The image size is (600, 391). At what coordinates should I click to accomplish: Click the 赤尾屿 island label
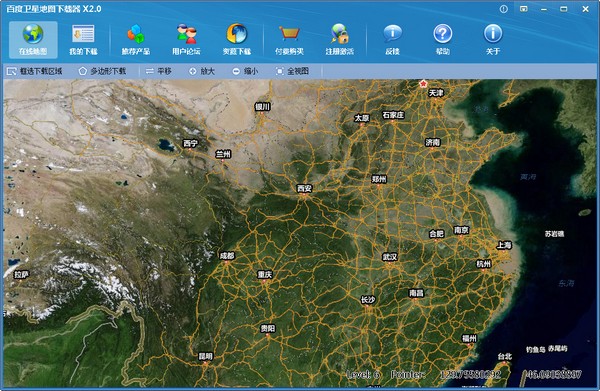pos(558,349)
